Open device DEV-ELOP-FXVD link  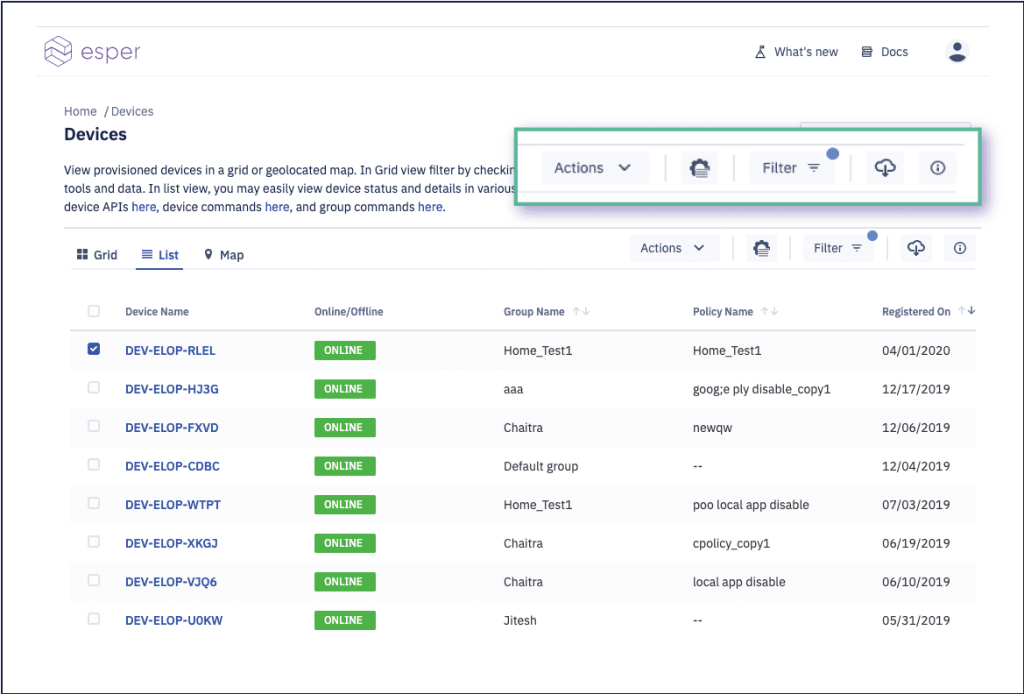pyautogui.click(x=172, y=428)
